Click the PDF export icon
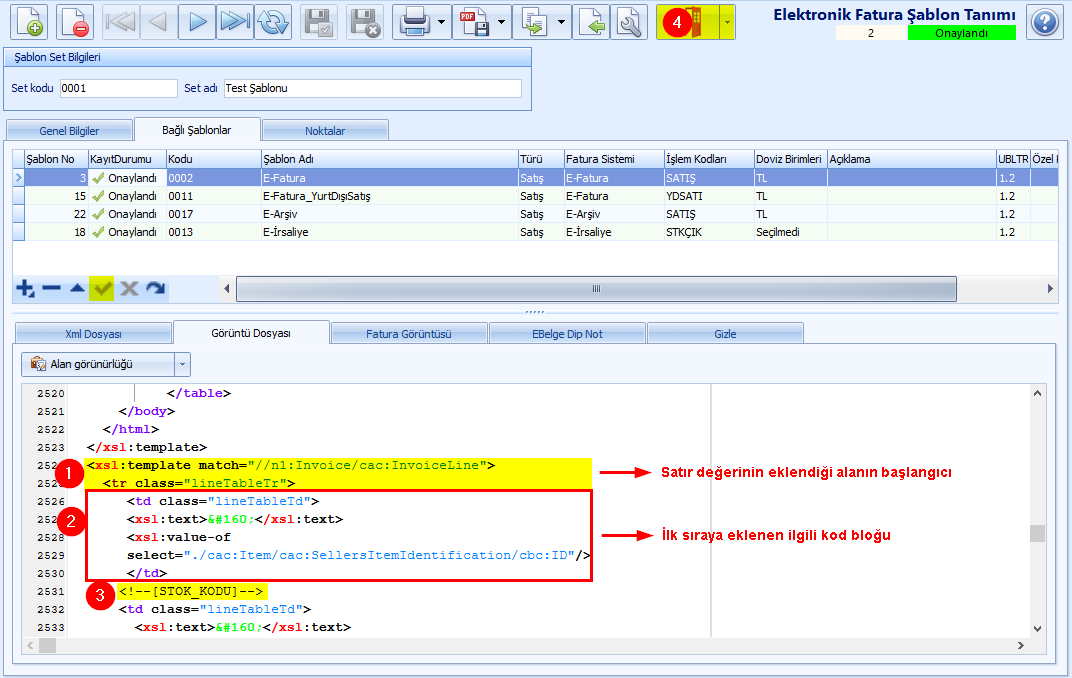Image resolution: width=1072 pixels, height=678 pixels. tap(474, 22)
